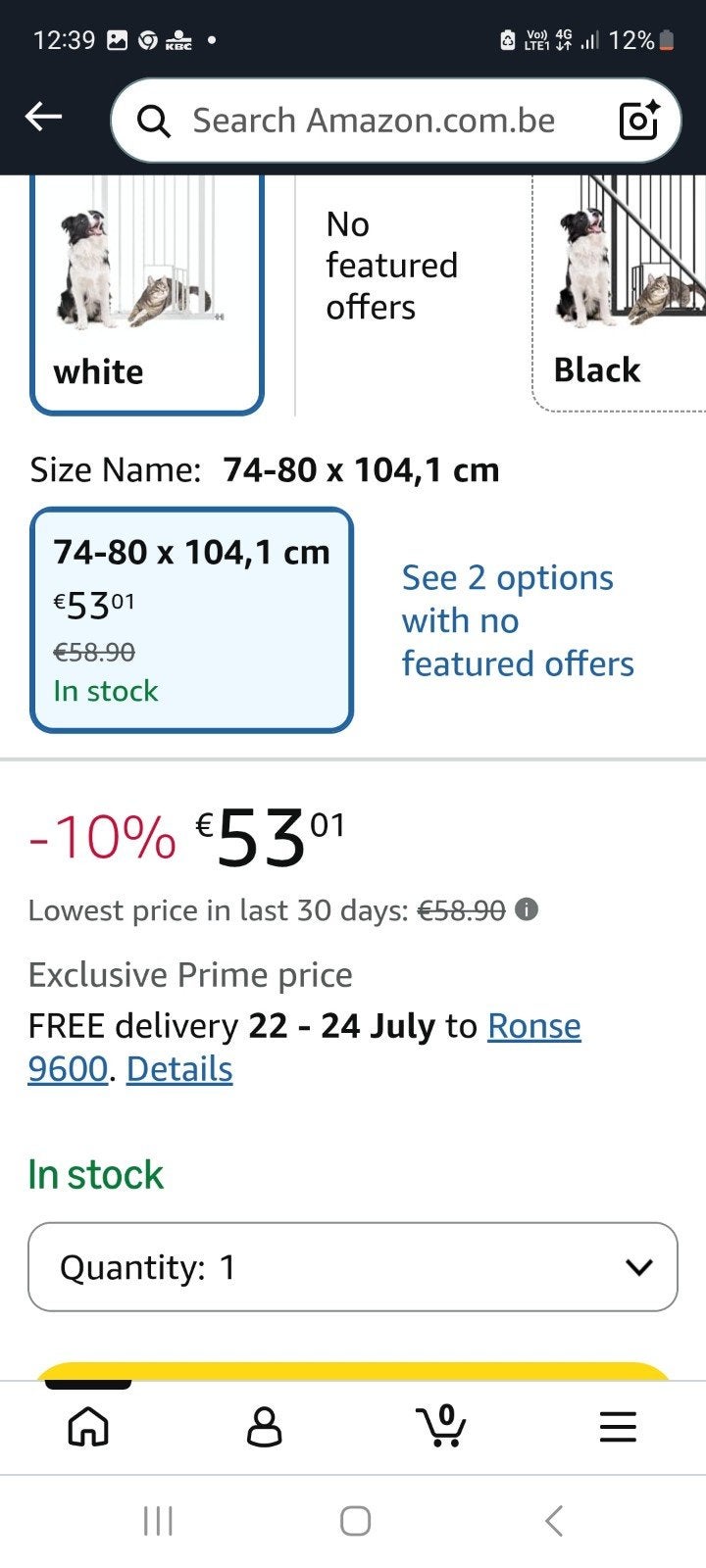Open Ronse 9600 delivery location link

304,1048
